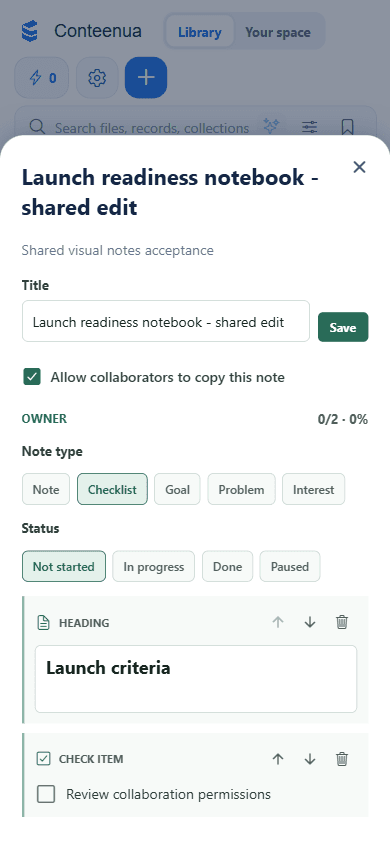The image size is (390, 844).
Task: Open the lightning credits counter button
Action: 41,78
